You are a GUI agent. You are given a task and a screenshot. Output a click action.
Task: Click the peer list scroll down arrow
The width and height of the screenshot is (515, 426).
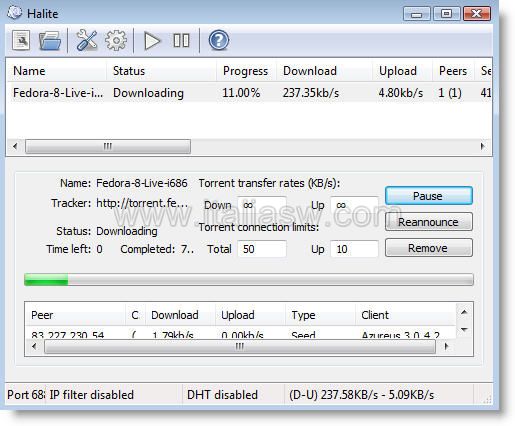[464, 330]
